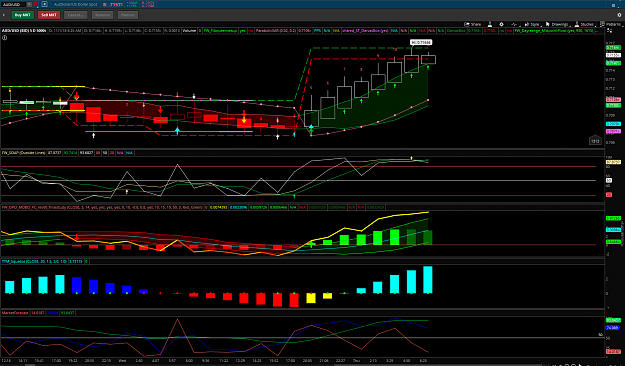Click the TTM_Squeeze study label

tap(34, 262)
